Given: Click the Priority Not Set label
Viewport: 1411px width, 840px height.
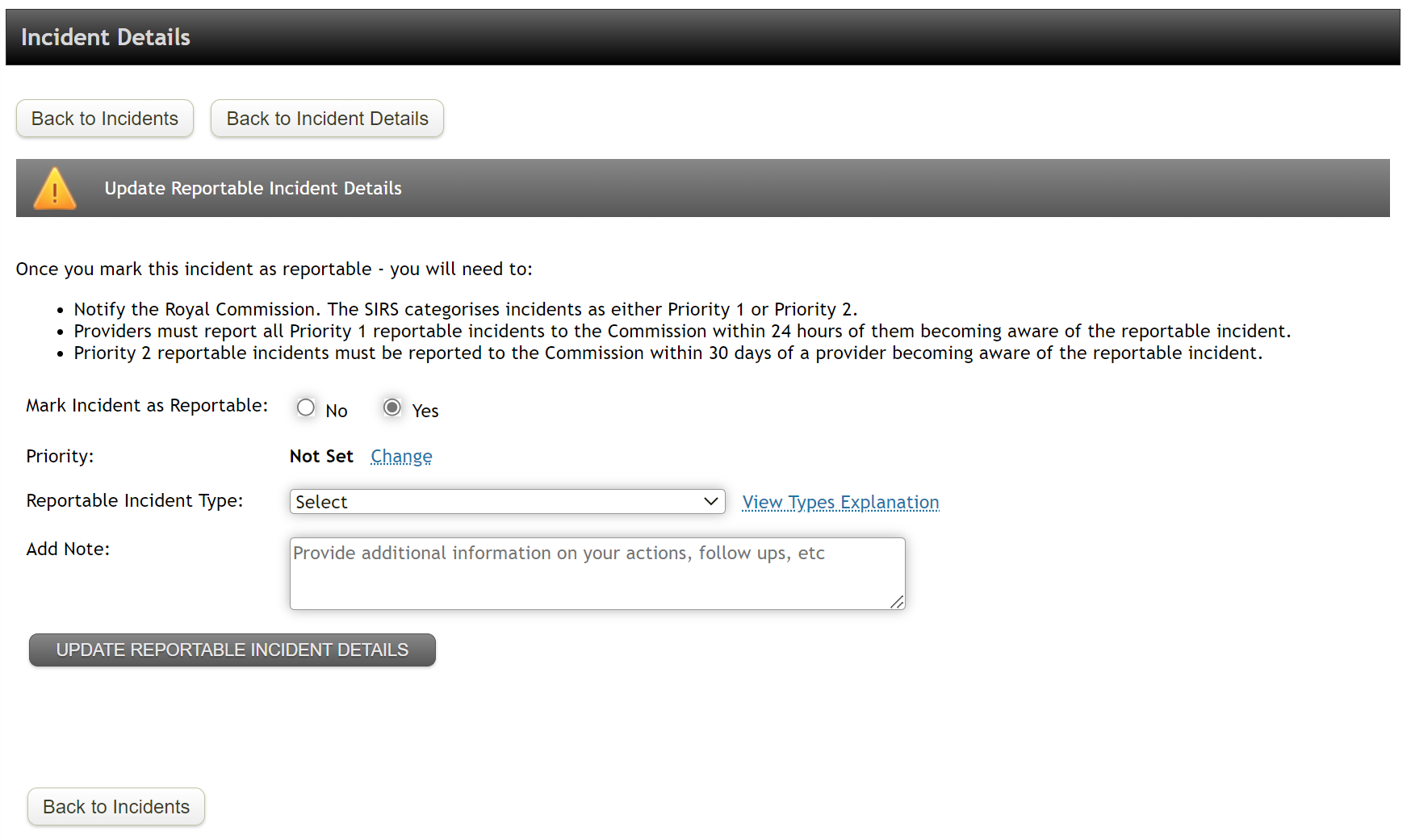Looking at the screenshot, I should pyautogui.click(x=321, y=456).
